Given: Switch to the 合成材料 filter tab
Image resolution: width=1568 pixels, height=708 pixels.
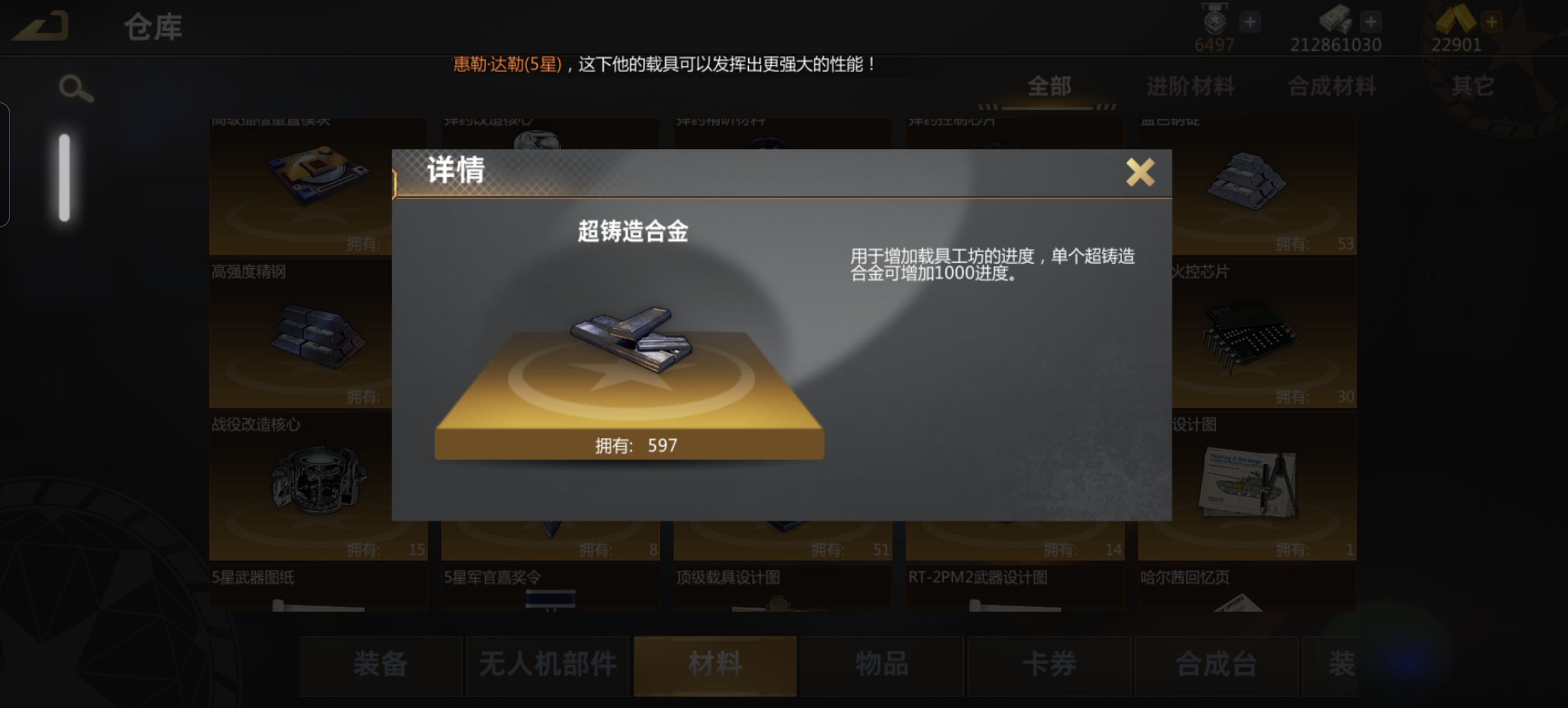Looking at the screenshot, I should [x=1332, y=86].
